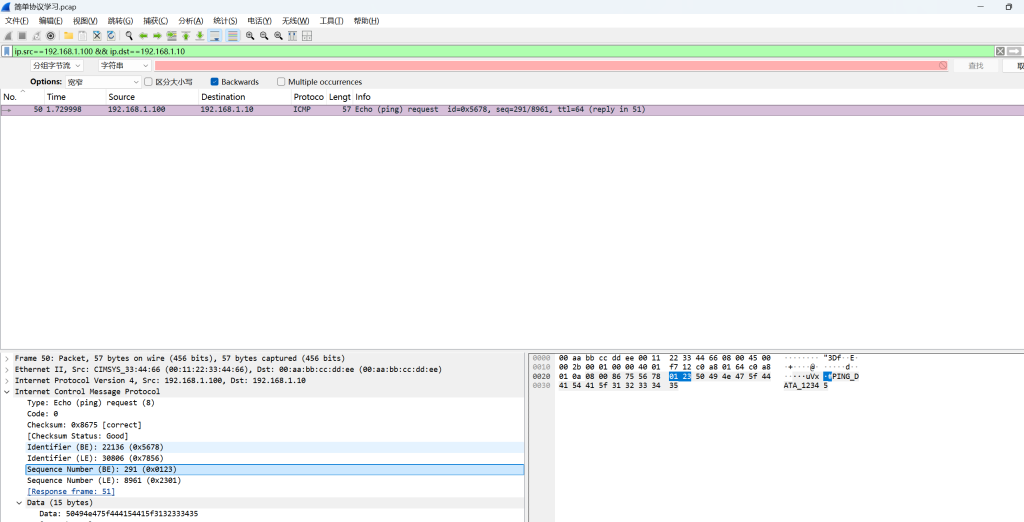Viewport: 1024px width, 522px height.
Task: Click the display filter input field
Action: click(500, 51)
